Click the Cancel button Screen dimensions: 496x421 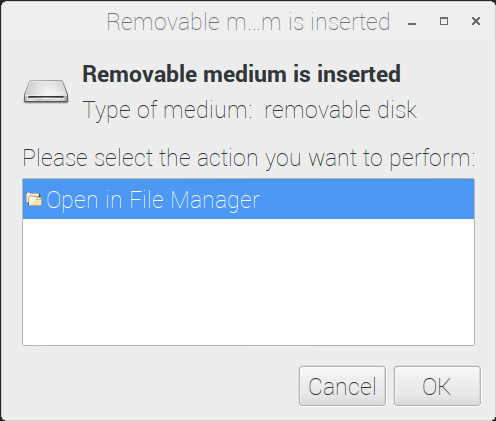(342, 386)
